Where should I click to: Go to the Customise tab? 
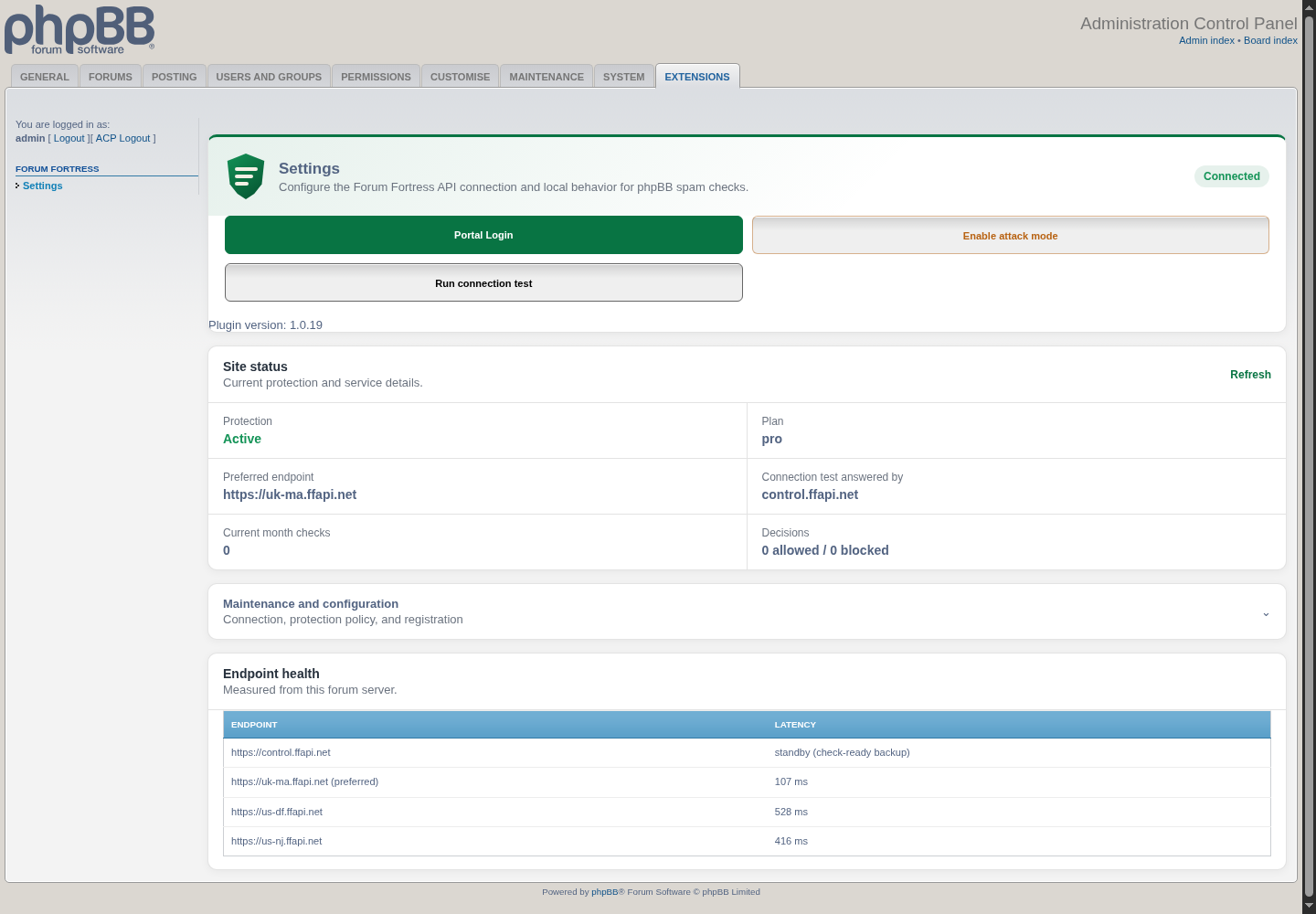[x=460, y=77]
